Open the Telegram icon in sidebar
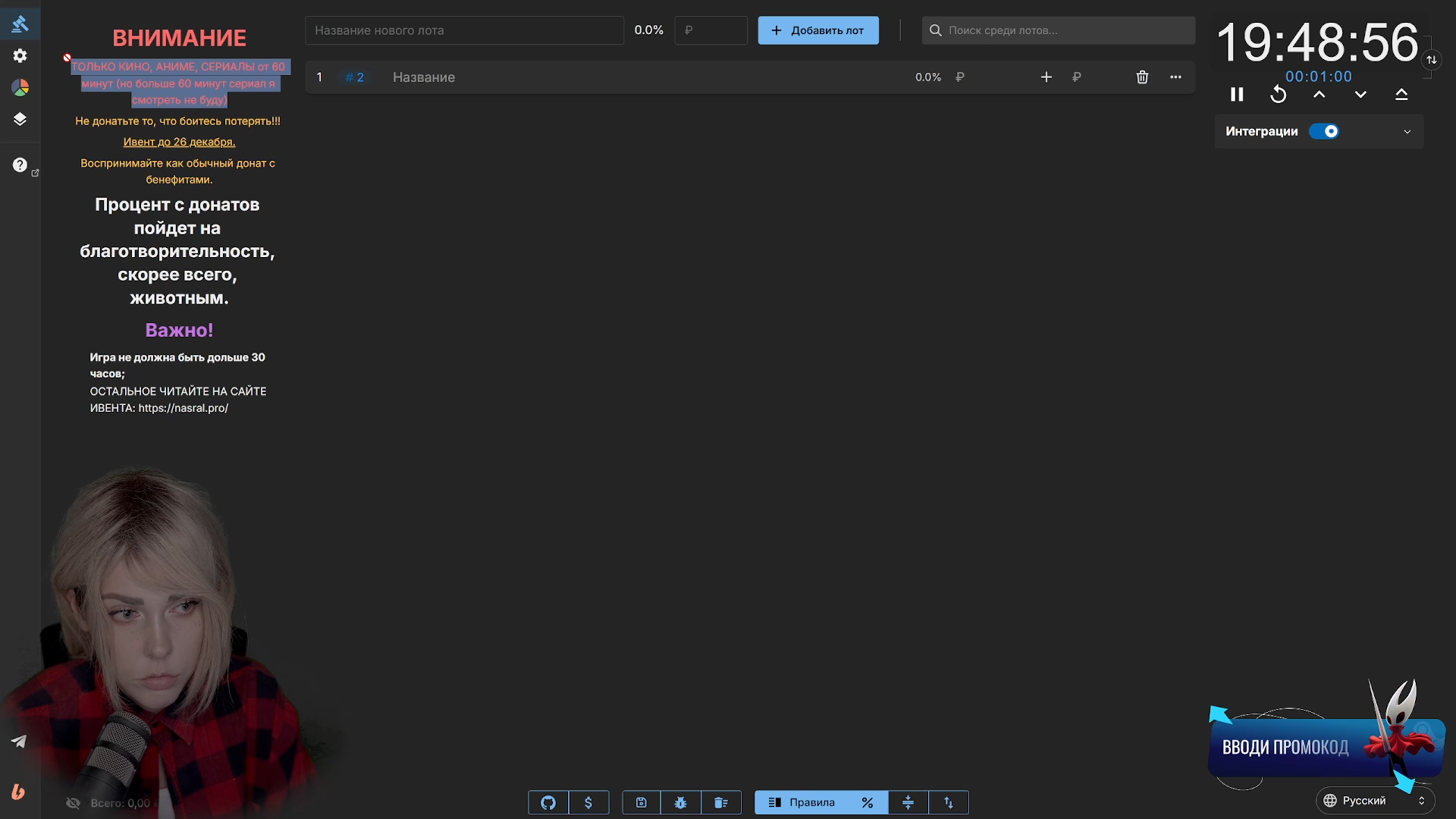The image size is (1456, 819). pos(19,742)
